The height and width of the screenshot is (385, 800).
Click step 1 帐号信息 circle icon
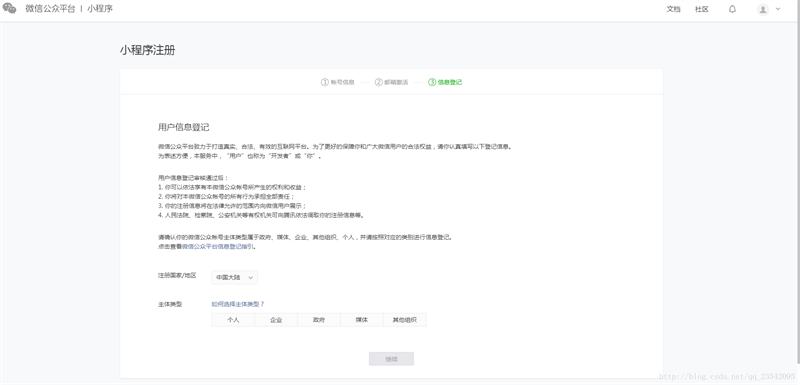click(324, 82)
